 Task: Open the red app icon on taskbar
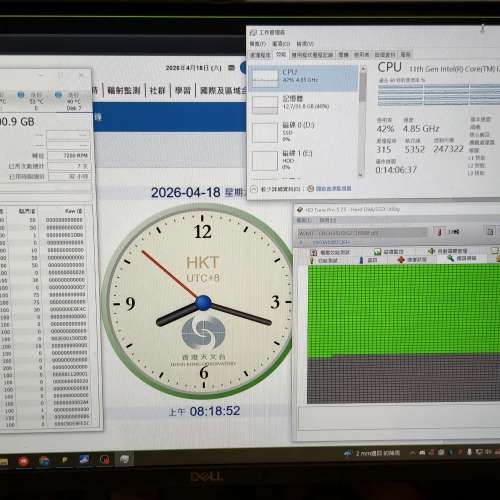[x=23, y=461]
